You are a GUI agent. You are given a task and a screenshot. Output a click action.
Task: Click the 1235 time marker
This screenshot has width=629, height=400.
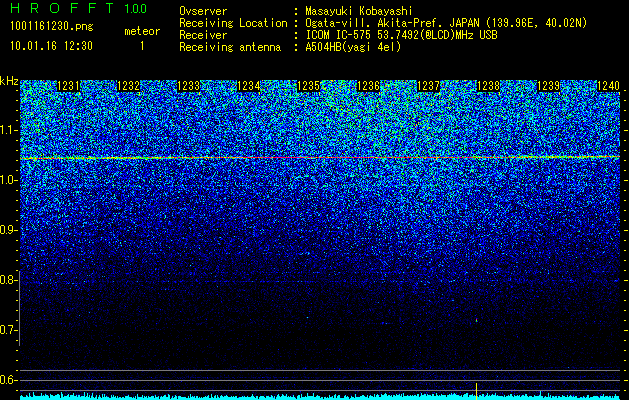(x=308, y=86)
